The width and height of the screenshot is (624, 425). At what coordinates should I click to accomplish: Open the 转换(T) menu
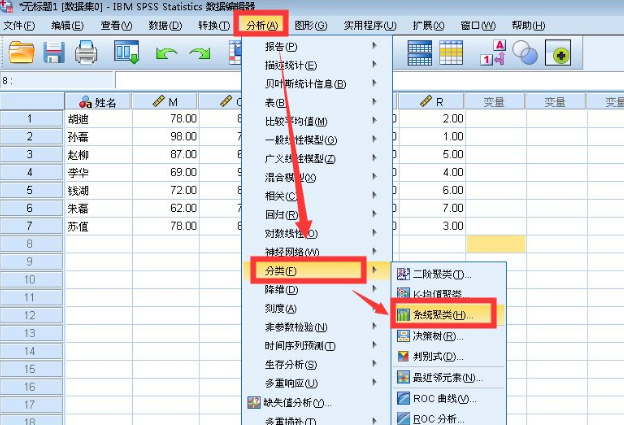tap(214, 26)
